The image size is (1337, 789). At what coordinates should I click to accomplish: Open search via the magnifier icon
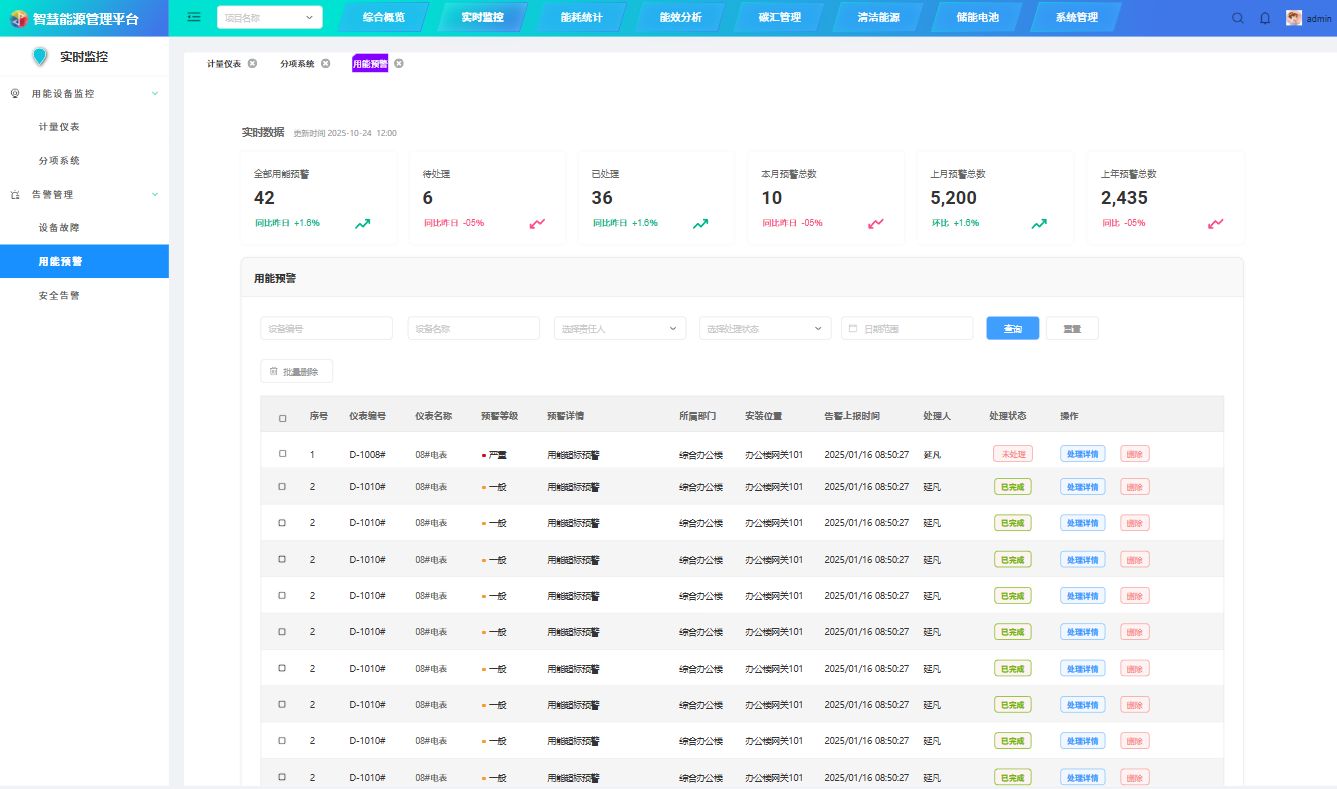1237,18
